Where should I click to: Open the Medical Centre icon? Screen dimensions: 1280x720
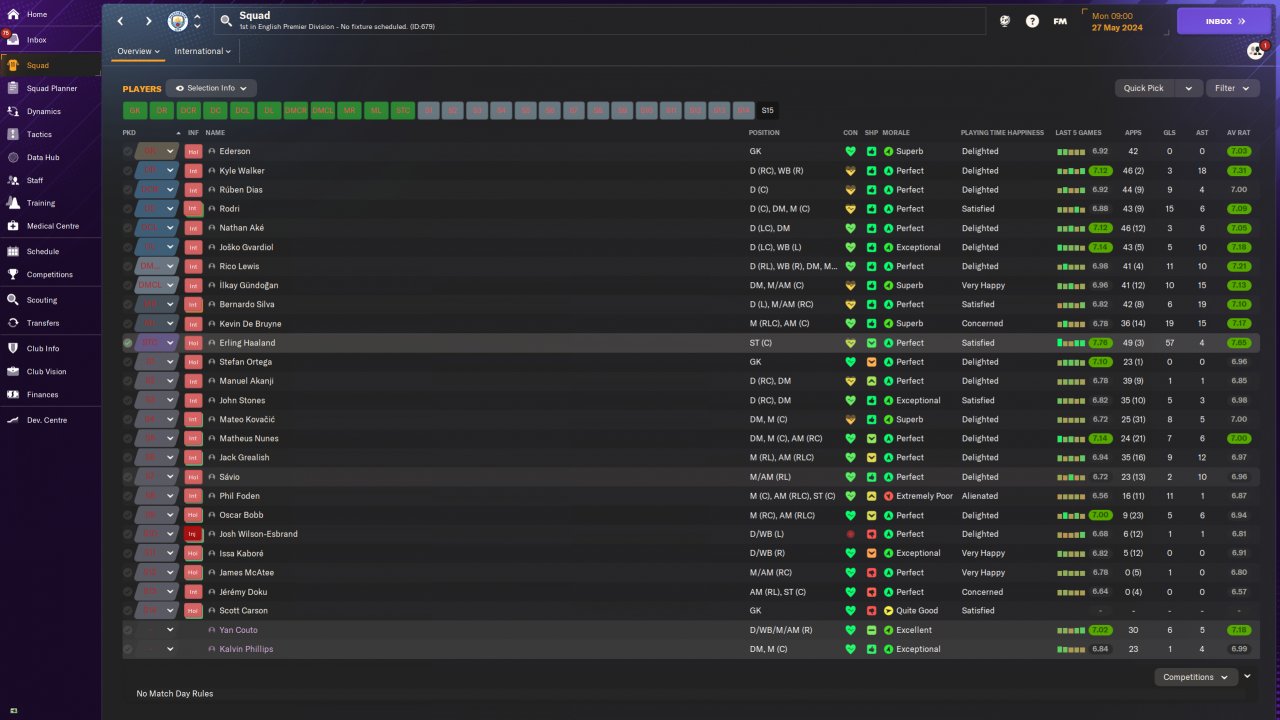(13, 226)
